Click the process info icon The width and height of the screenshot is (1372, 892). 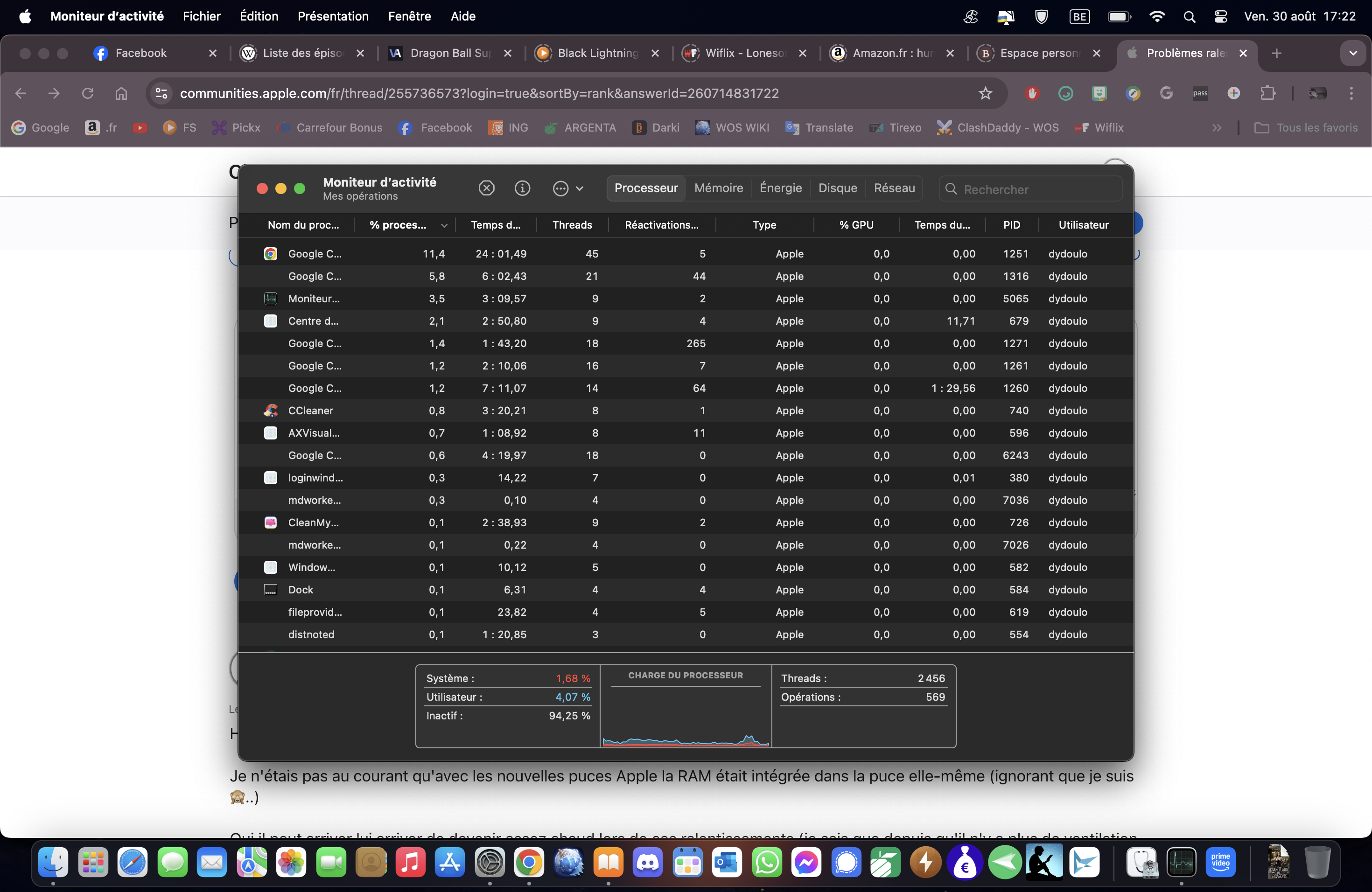coord(522,188)
